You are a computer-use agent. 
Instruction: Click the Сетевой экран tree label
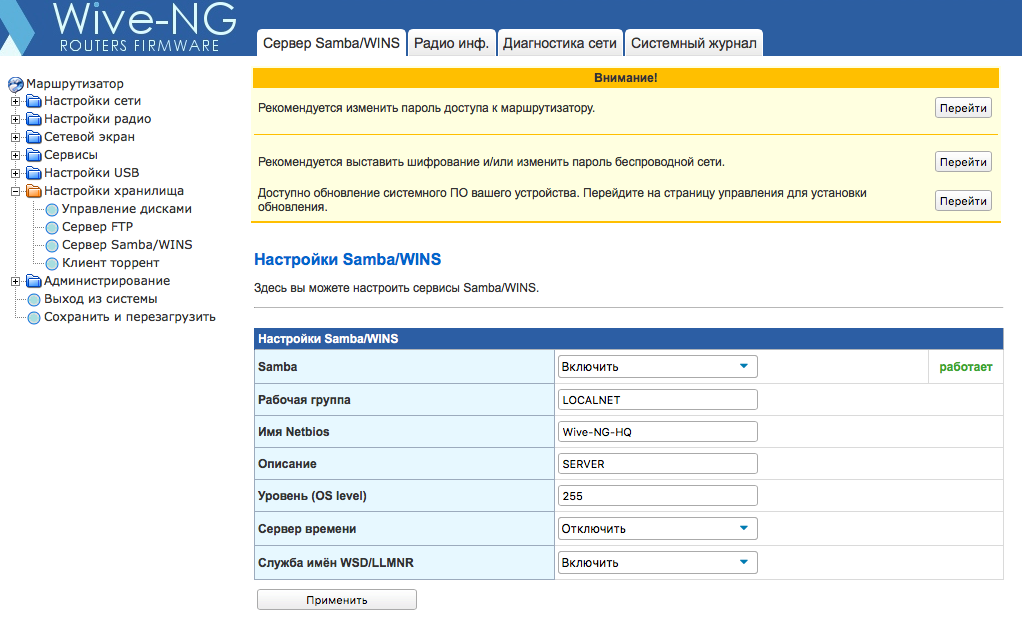point(89,137)
